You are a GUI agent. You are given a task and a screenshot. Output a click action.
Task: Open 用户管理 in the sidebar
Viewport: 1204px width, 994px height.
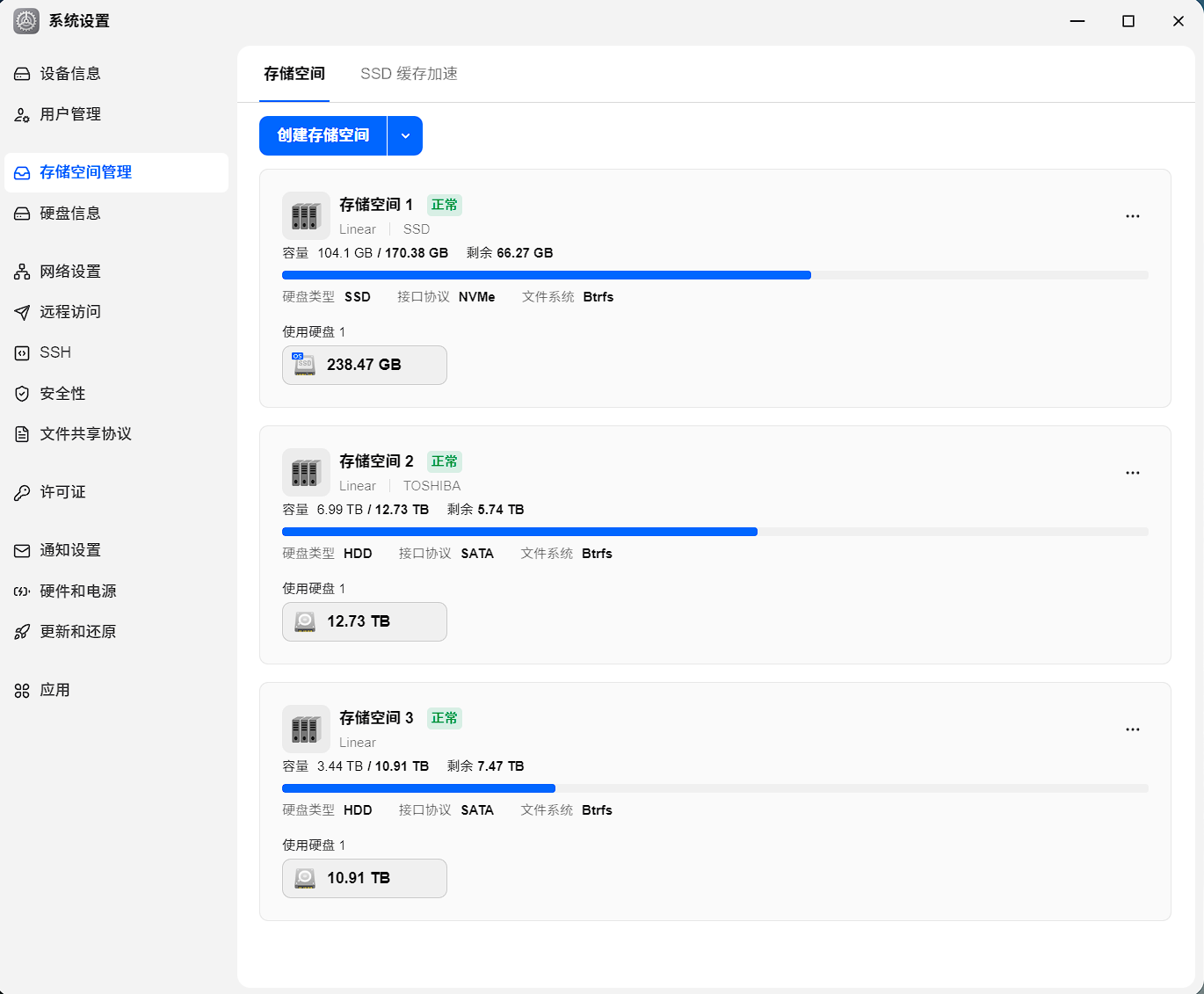click(x=116, y=114)
